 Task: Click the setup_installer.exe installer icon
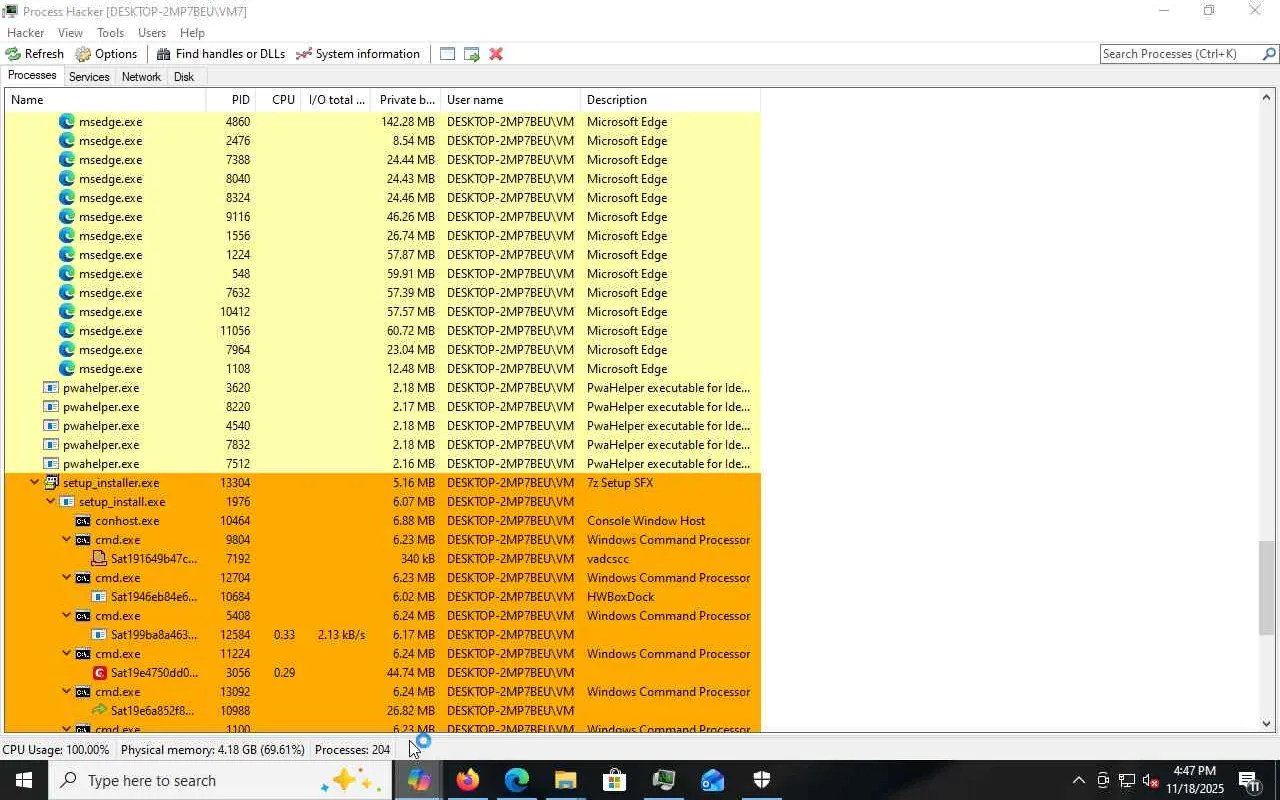[x=51, y=483]
